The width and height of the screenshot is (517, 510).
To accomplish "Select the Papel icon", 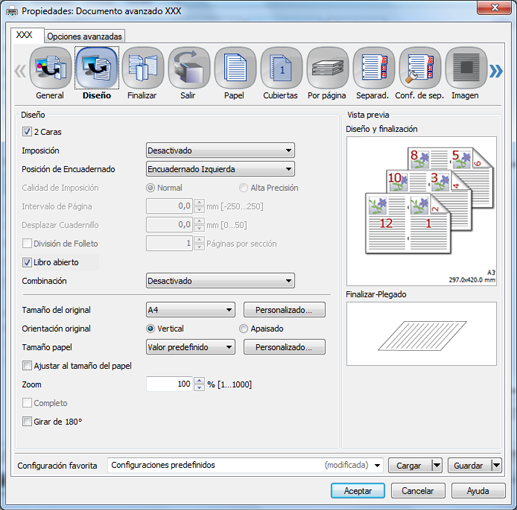I will 235,68.
